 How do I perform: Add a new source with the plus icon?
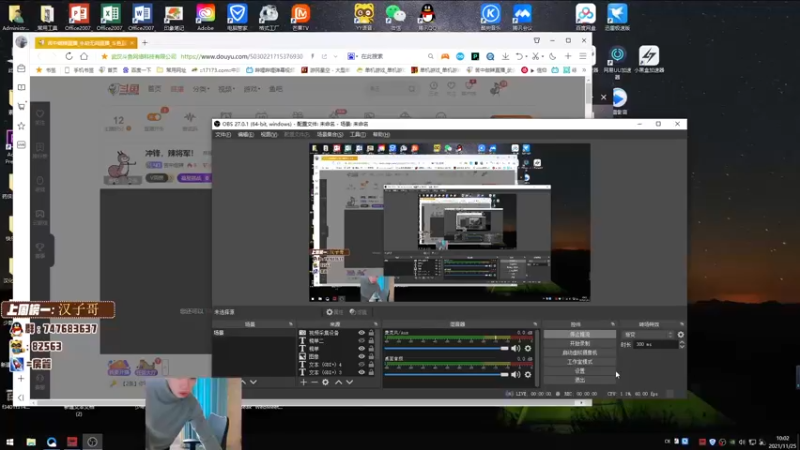point(304,382)
